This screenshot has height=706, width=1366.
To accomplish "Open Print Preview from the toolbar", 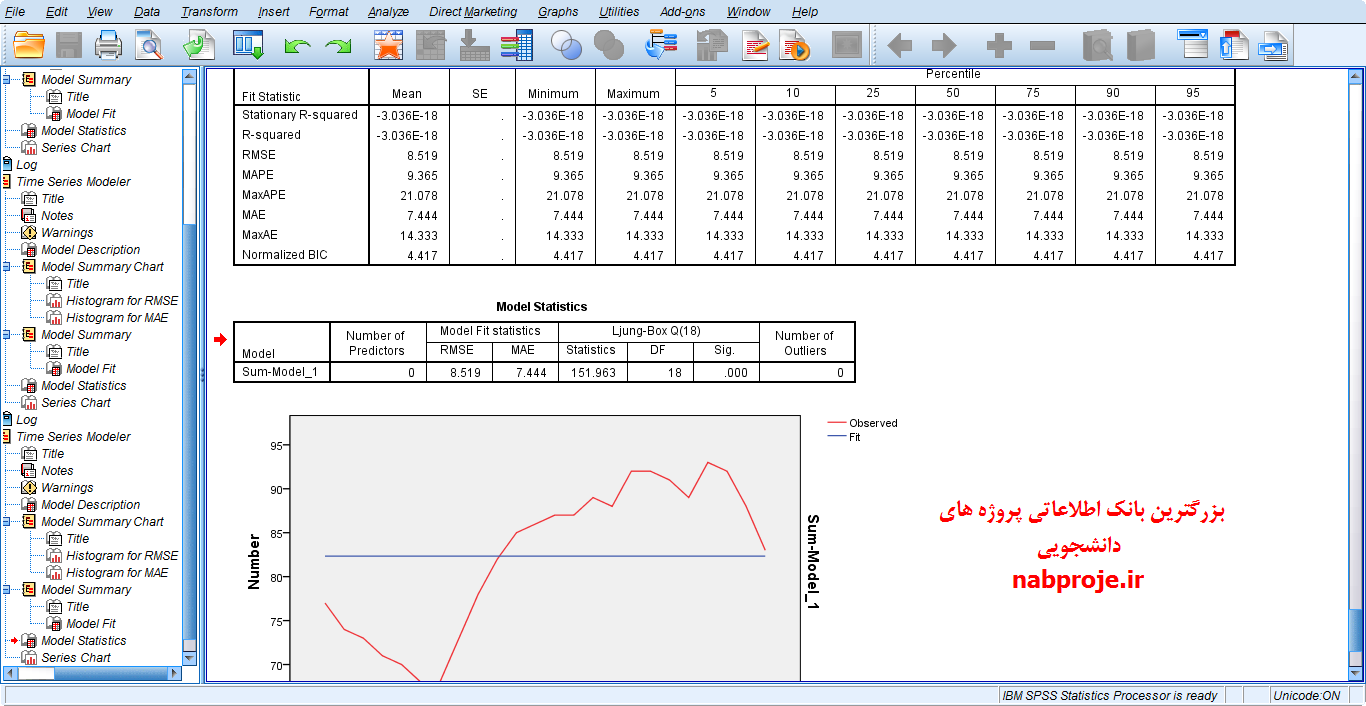I will pyautogui.click(x=148, y=45).
